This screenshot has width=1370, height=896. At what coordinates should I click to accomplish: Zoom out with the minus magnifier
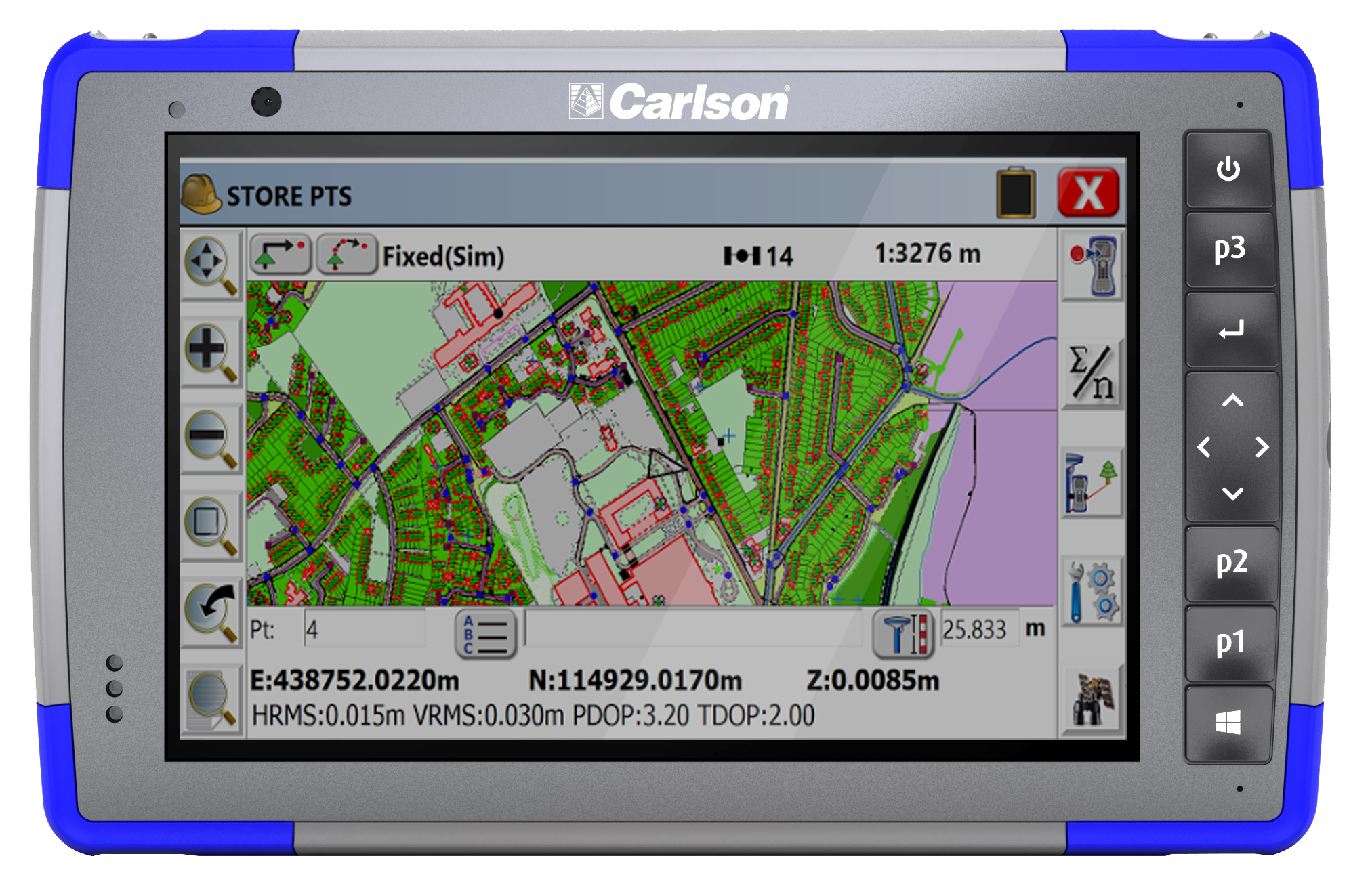coord(211,440)
